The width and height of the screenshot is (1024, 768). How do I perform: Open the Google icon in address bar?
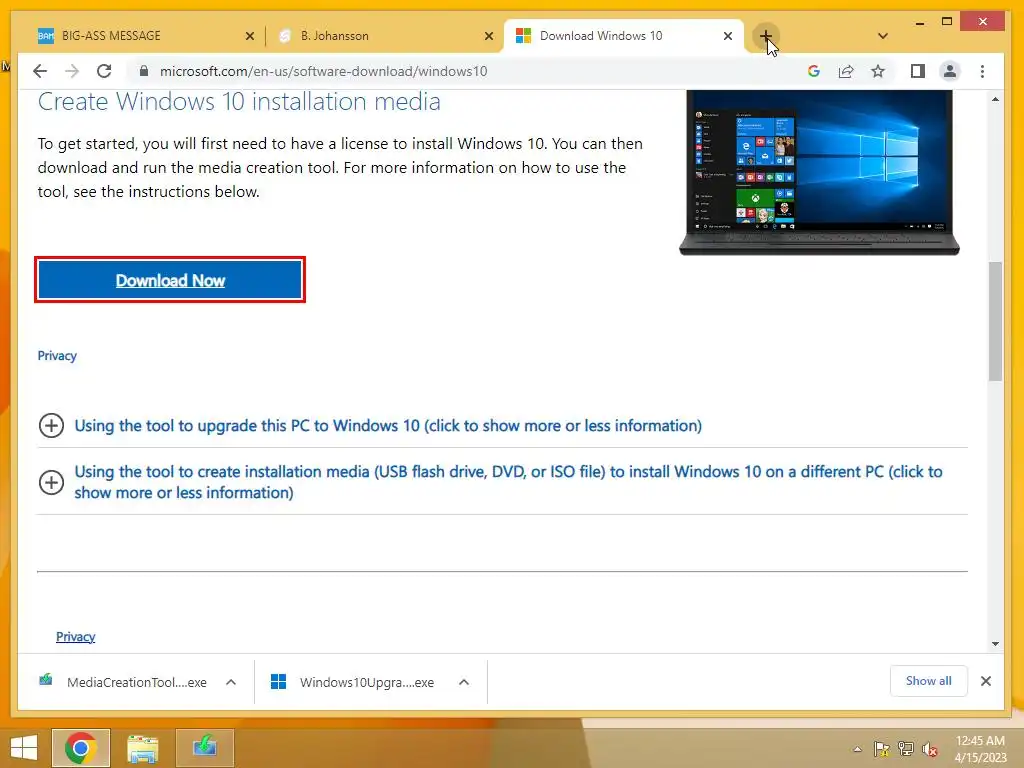click(814, 71)
